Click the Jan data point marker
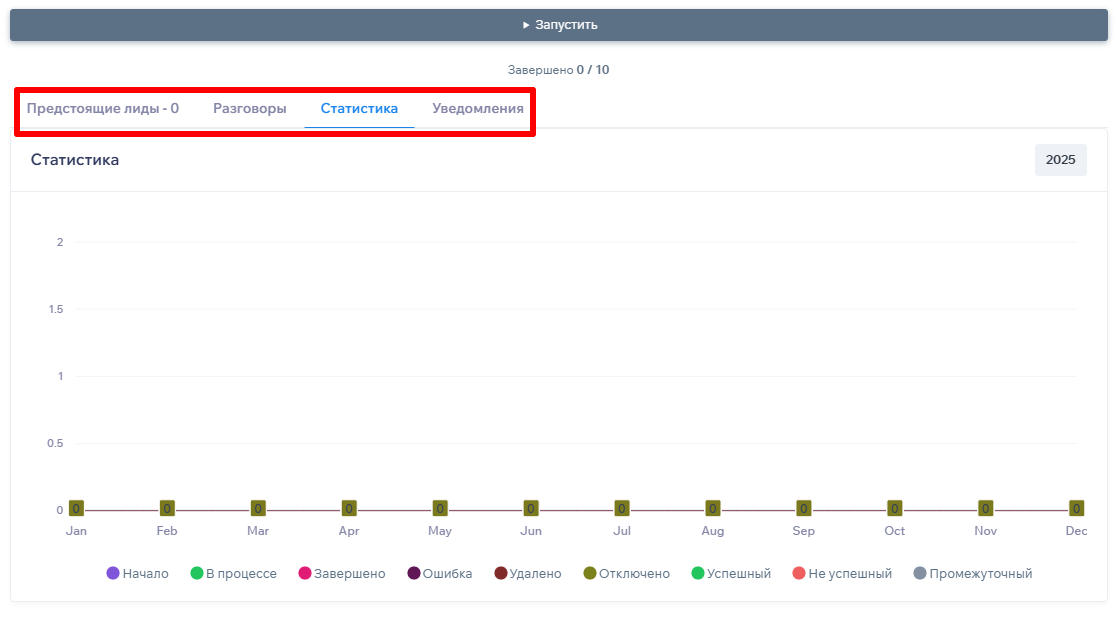This screenshot has width=1116, height=627. 76,509
